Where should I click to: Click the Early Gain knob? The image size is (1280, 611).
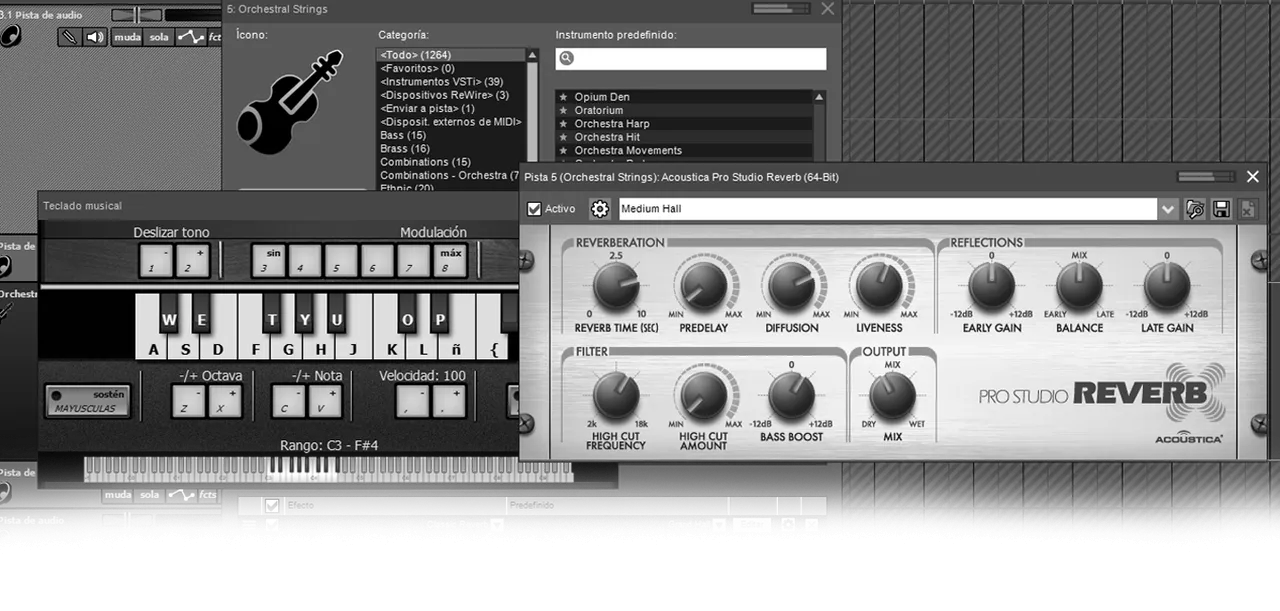(x=991, y=287)
